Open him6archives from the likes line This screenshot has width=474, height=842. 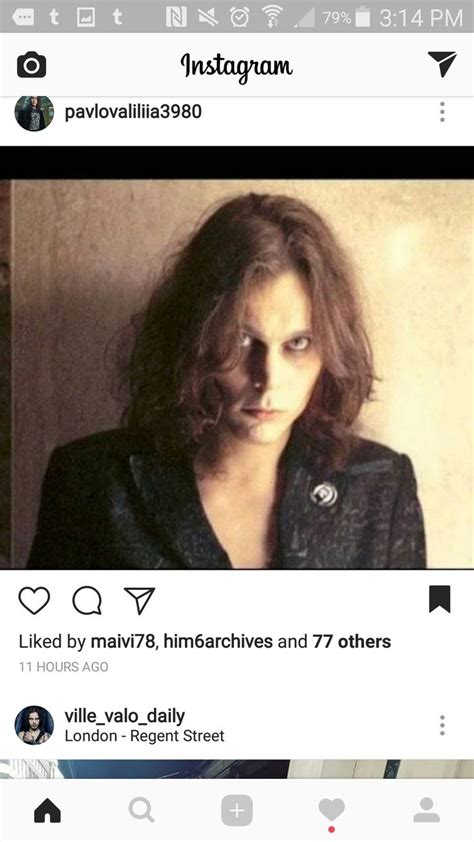coord(218,641)
